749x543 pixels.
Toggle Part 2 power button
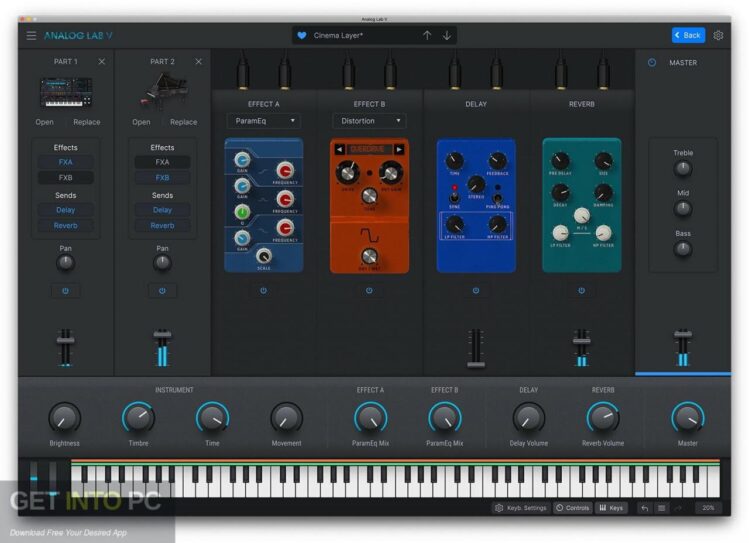tap(162, 291)
